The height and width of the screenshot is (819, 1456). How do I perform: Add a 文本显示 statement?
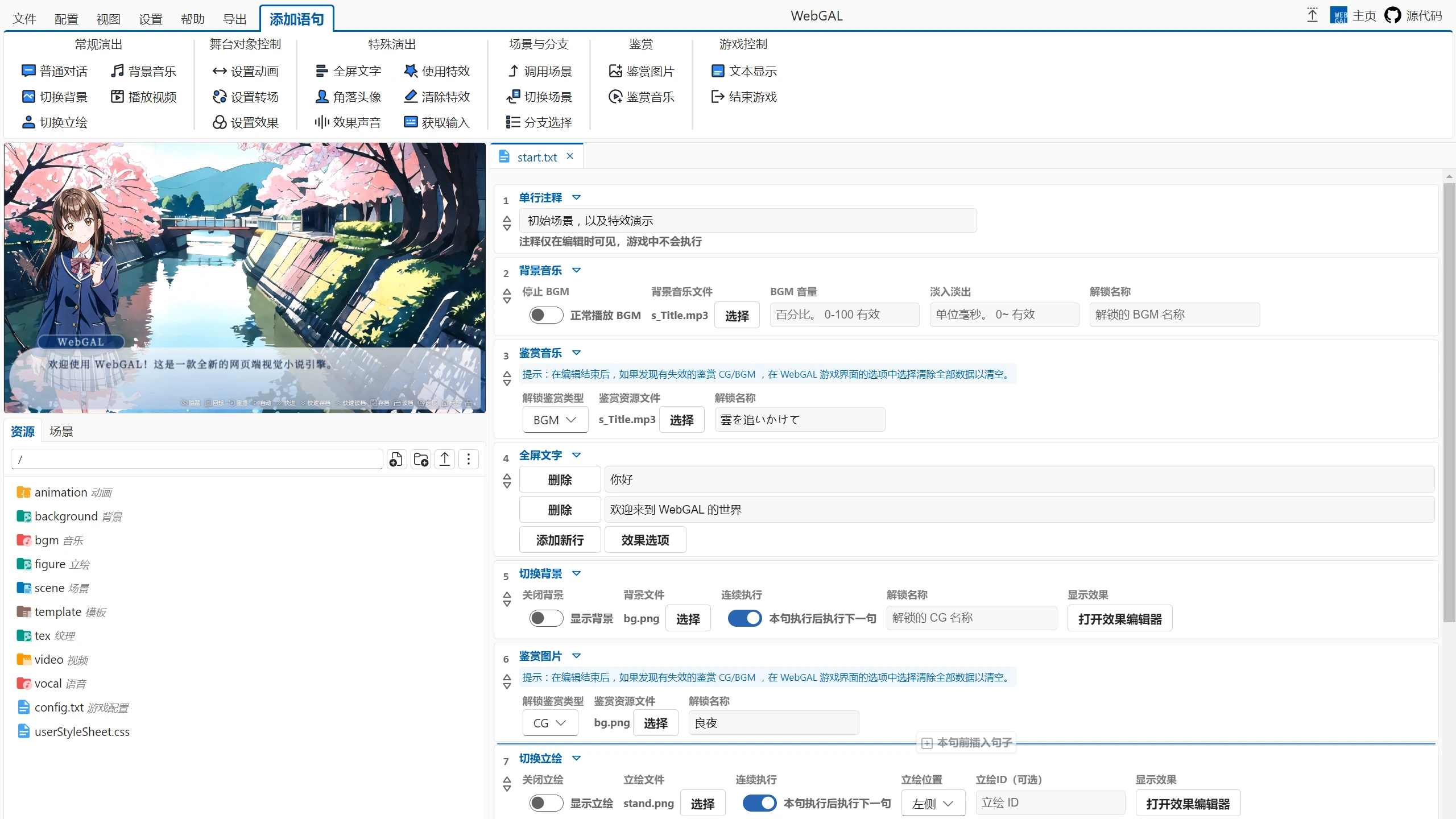[744, 71]
